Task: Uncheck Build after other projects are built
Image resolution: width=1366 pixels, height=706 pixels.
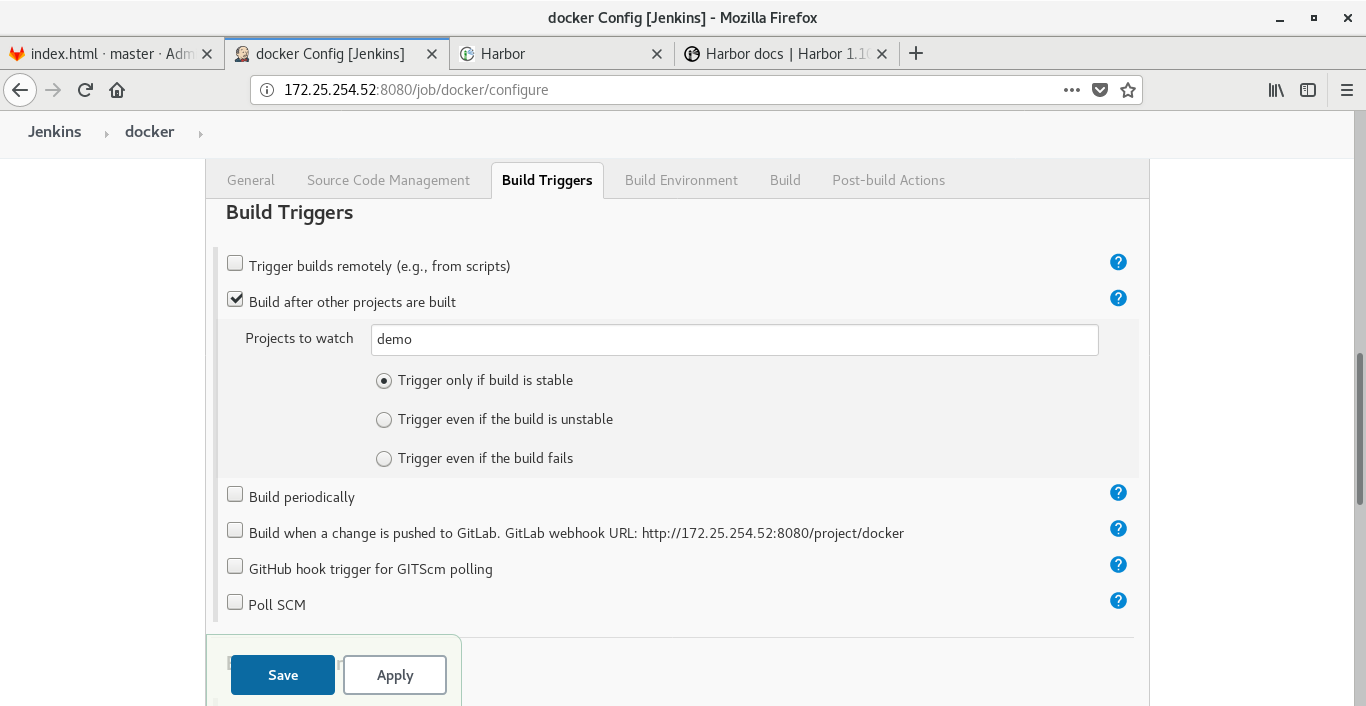Action: [x=235, y=299]
